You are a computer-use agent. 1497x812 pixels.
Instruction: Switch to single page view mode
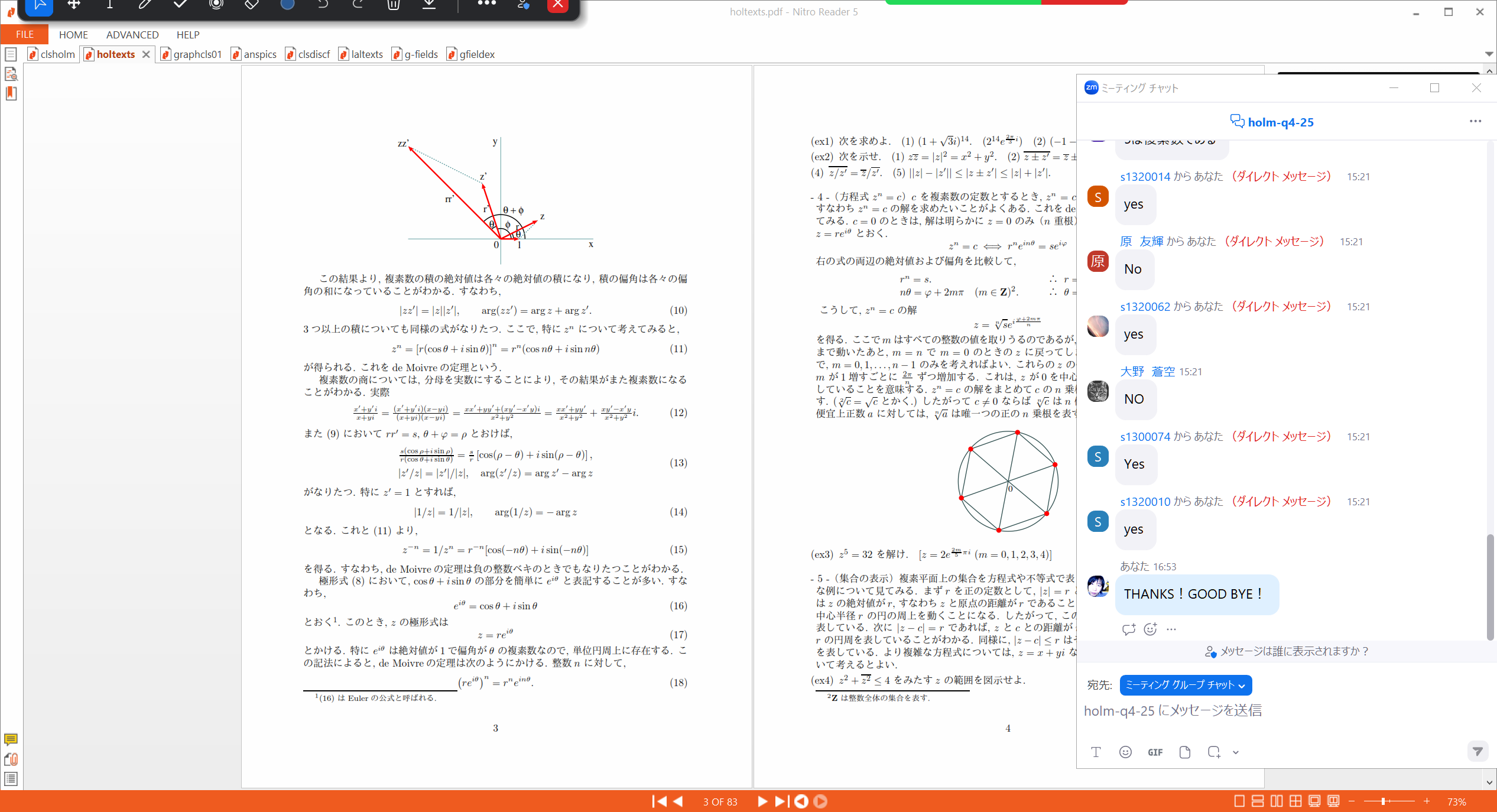click(1239, 801)
